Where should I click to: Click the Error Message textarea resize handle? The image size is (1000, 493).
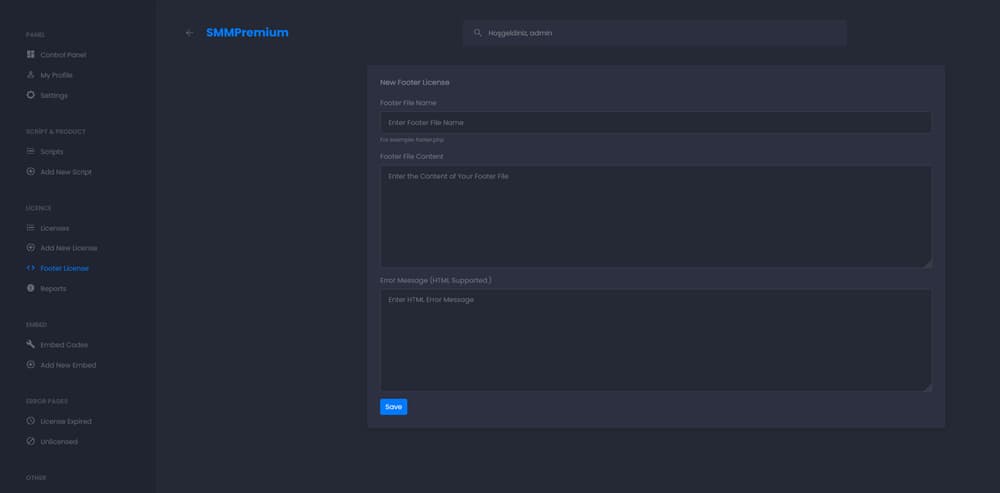[x=927, y=387]
